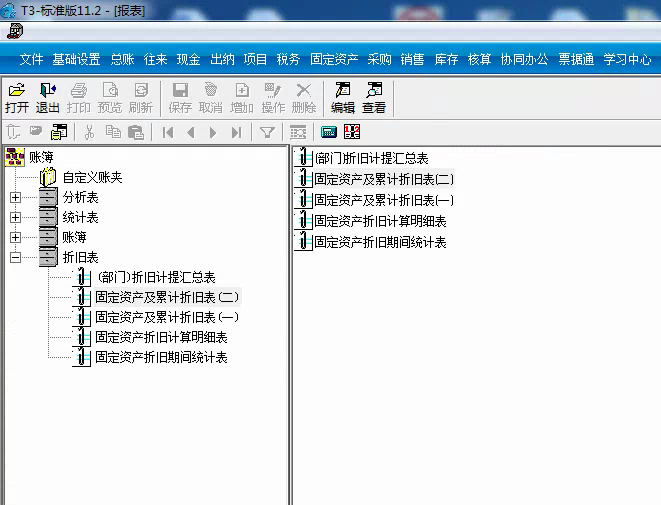
Task: Open the 采购 menu
Action: tap(379, 59)
